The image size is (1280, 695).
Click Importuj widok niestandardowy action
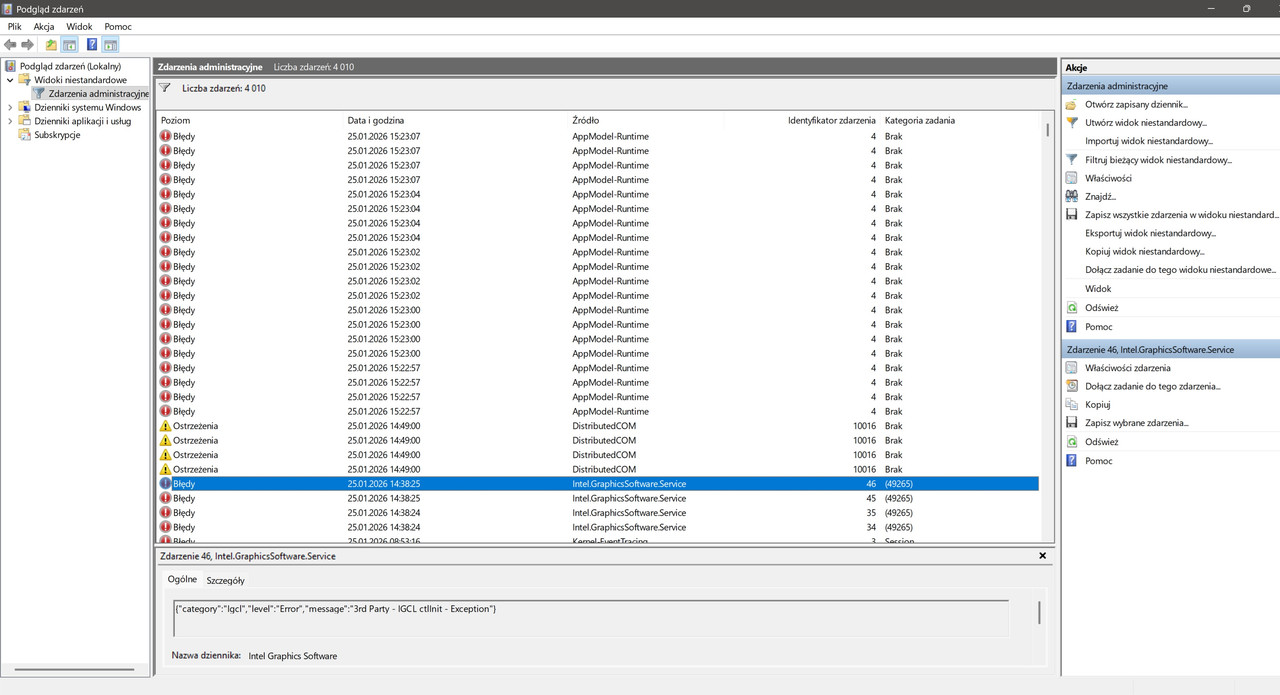(1148, 141)
